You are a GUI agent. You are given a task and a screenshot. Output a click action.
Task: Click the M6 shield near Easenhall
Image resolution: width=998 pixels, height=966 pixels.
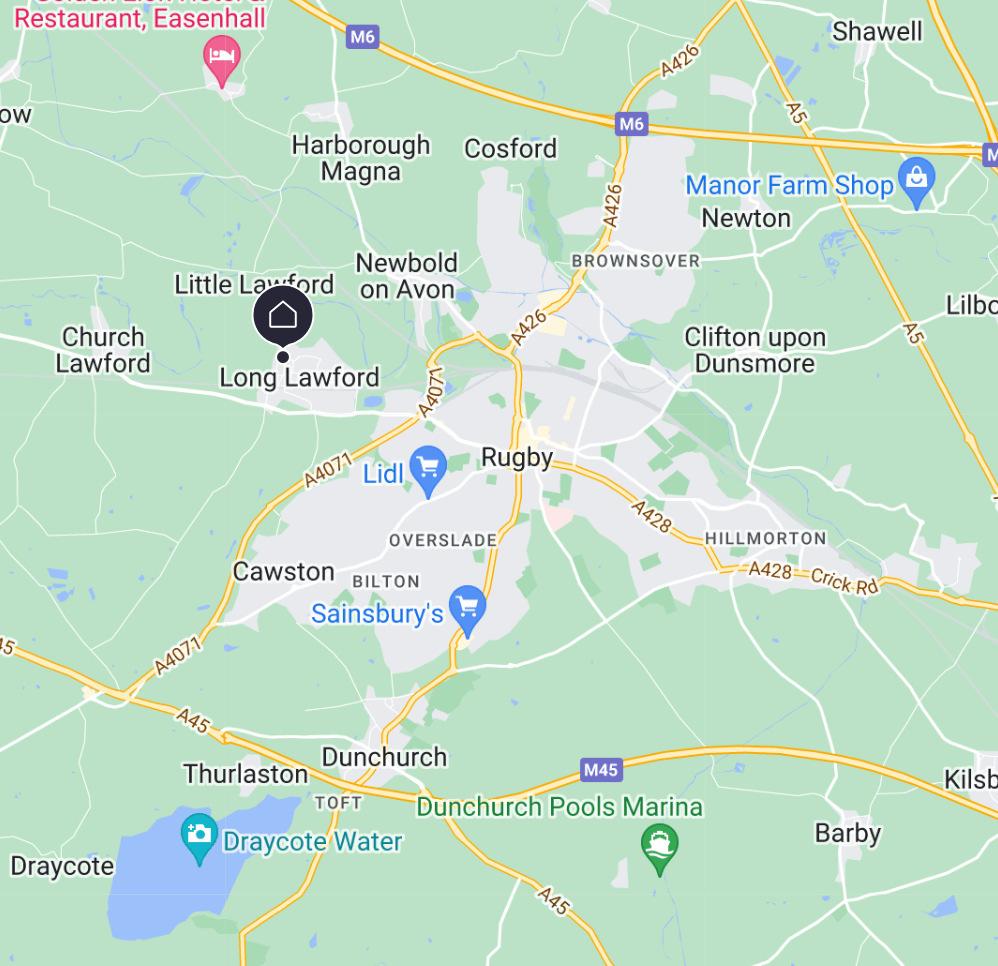pos(363,37)
